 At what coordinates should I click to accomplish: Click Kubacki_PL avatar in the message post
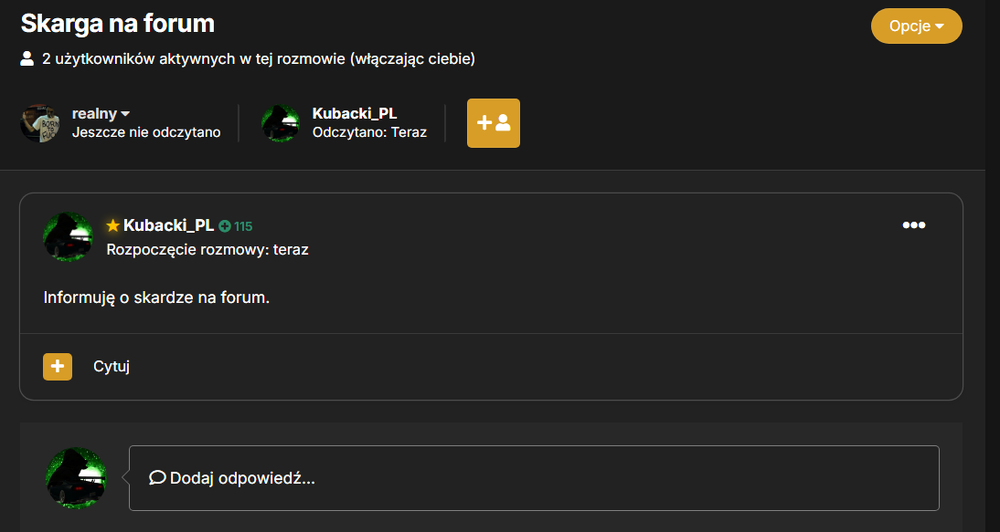(68, 237)
